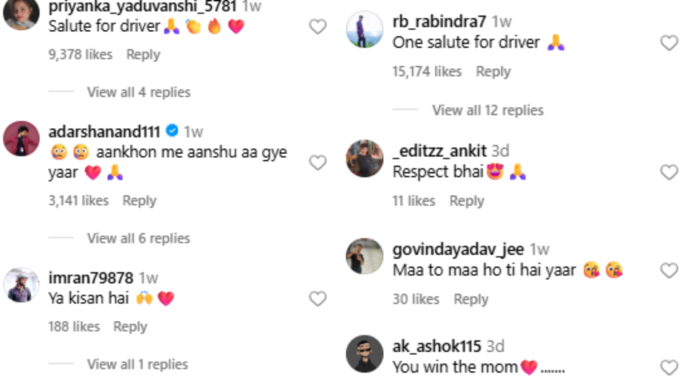Screen dimensions: 680x383
Task: Expand View all 4 replies
Action: pos(139,92)
